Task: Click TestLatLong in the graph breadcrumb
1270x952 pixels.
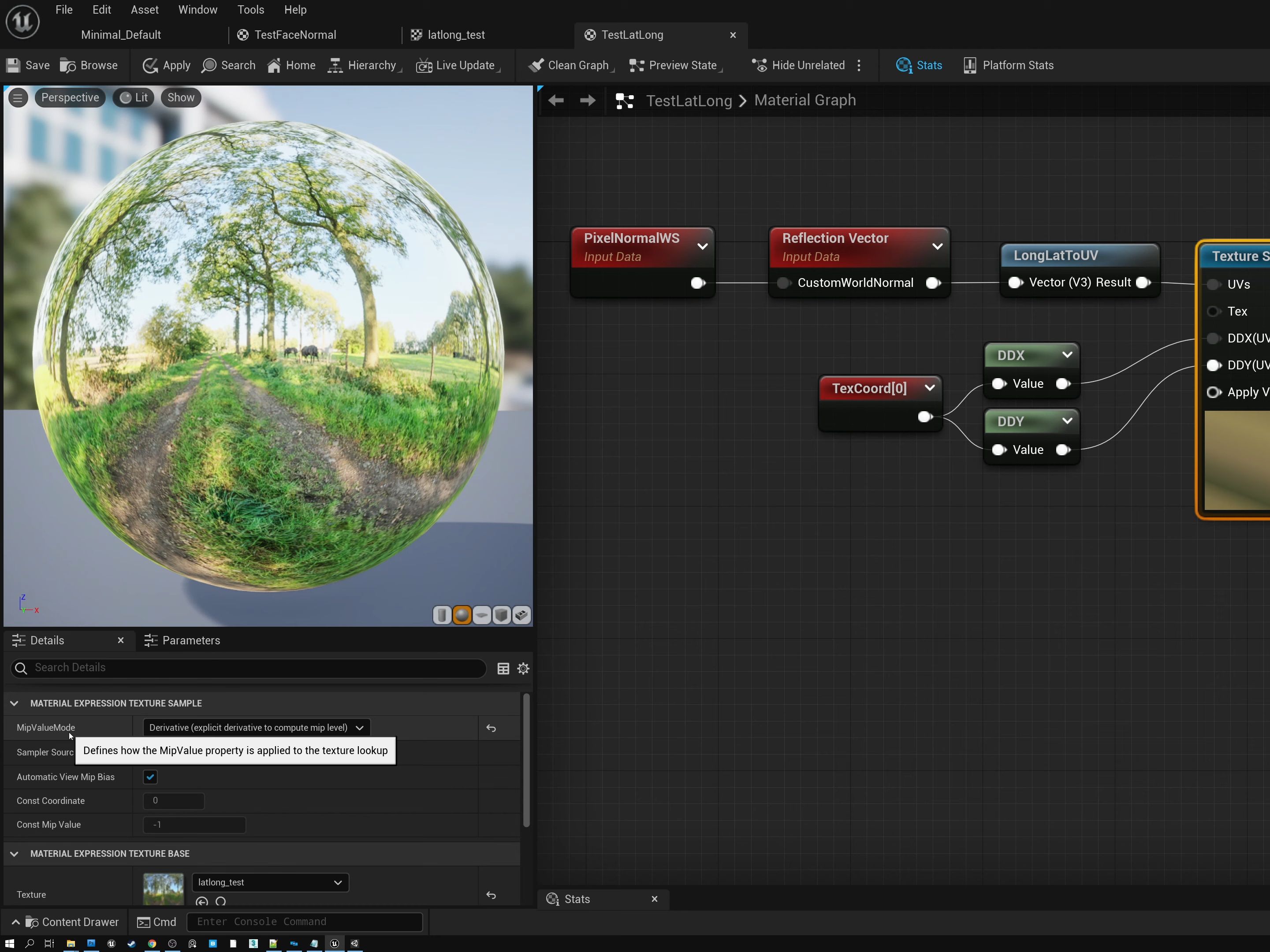Action: [689, 101]
